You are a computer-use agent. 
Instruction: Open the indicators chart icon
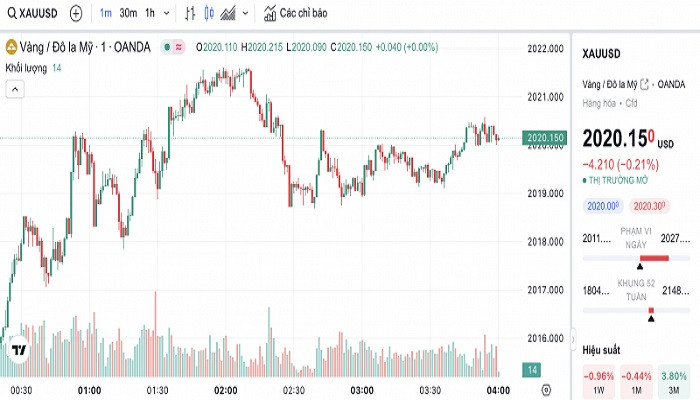coord(229,14)
